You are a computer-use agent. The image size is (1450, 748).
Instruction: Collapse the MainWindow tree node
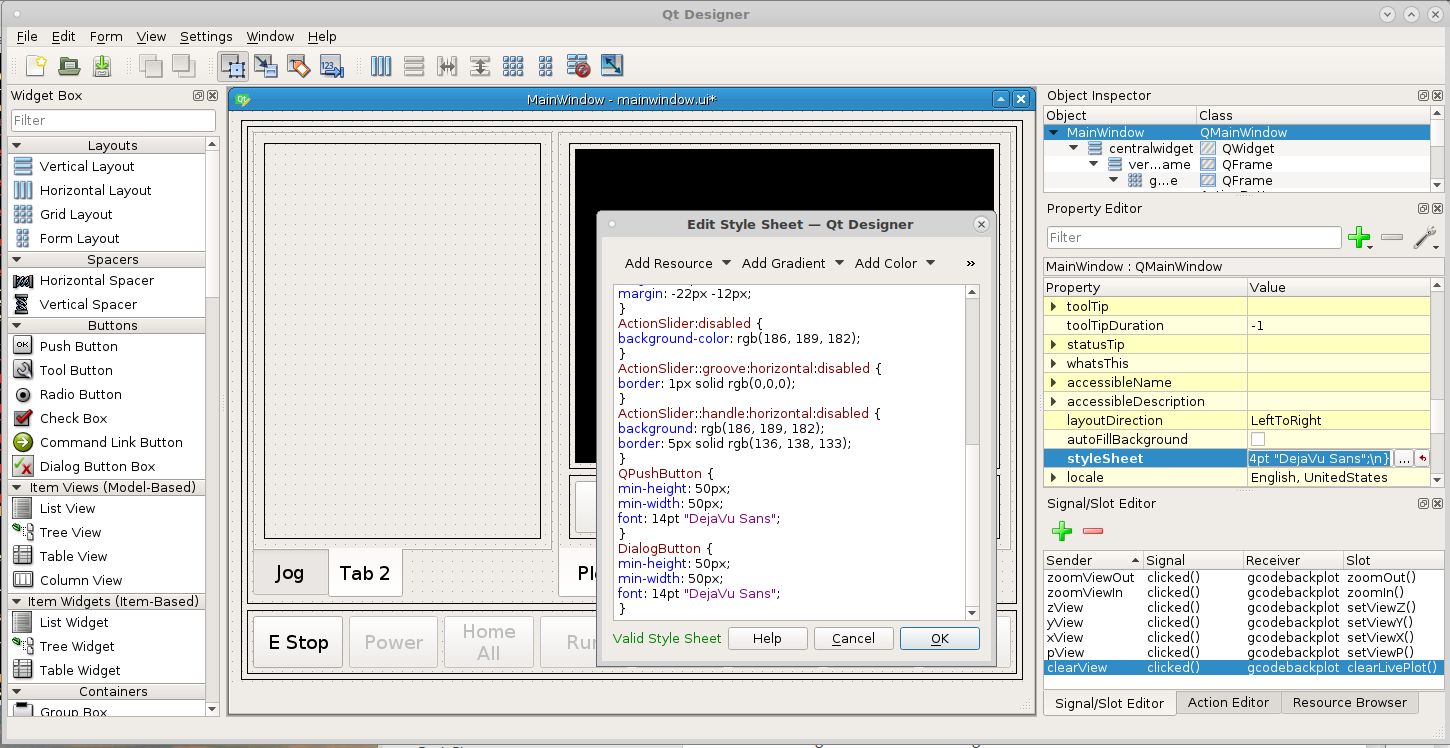[1054, 132]
